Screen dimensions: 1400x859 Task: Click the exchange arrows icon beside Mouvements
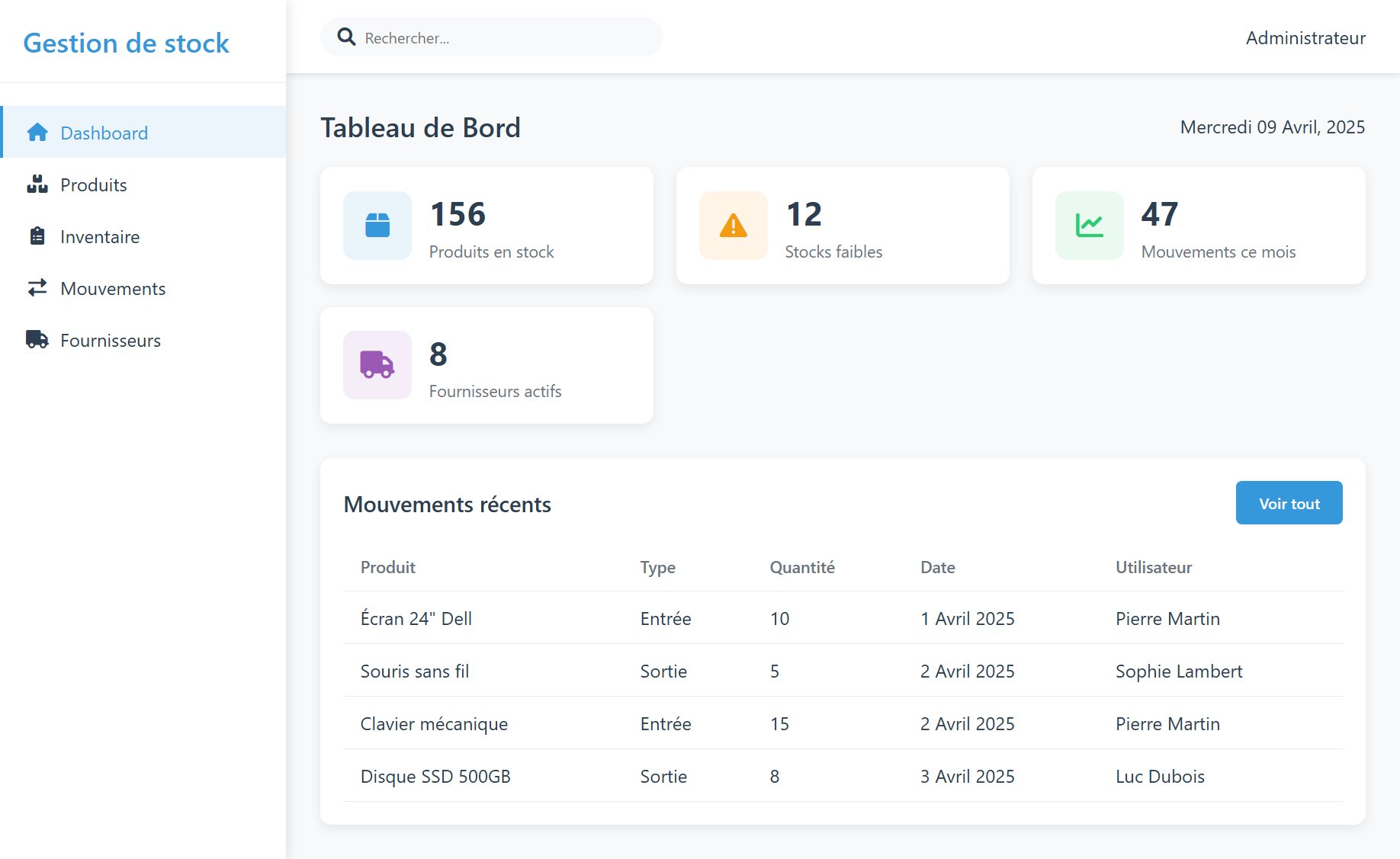tap(37, 288)
